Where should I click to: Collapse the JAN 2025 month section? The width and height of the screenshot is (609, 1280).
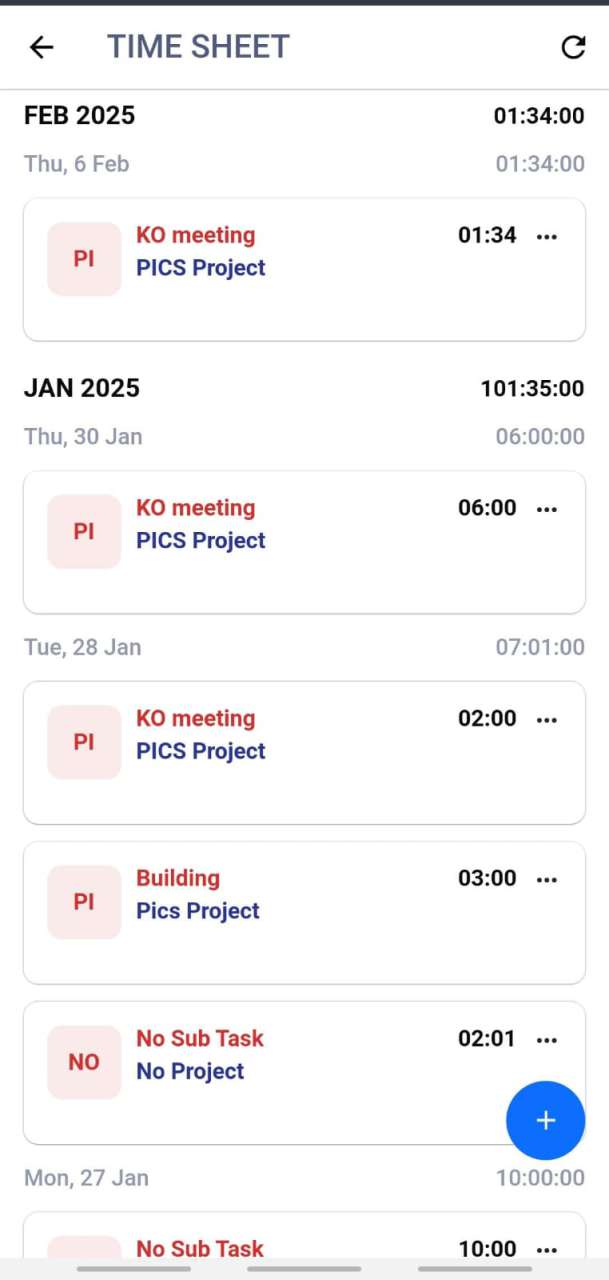tap(82, 388)
